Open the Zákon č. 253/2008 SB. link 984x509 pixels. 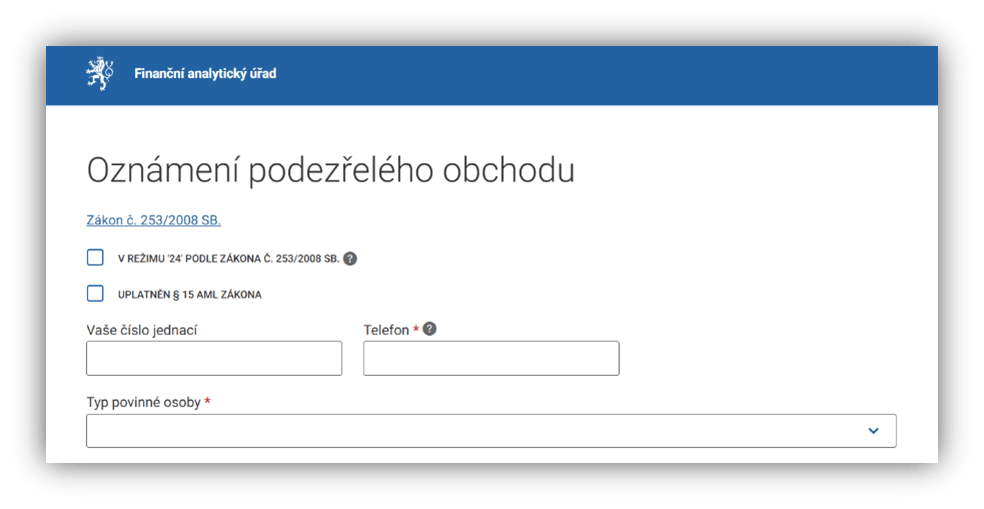point(154,220)
